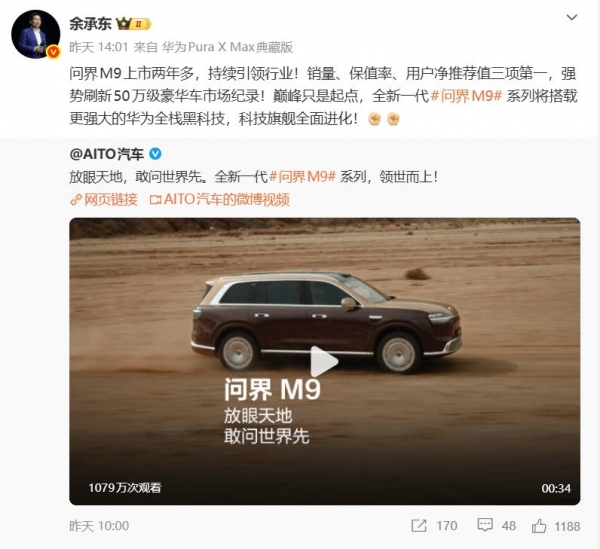
Task: Click the orange verified badge on avatar
Action: tap(53, 52)
